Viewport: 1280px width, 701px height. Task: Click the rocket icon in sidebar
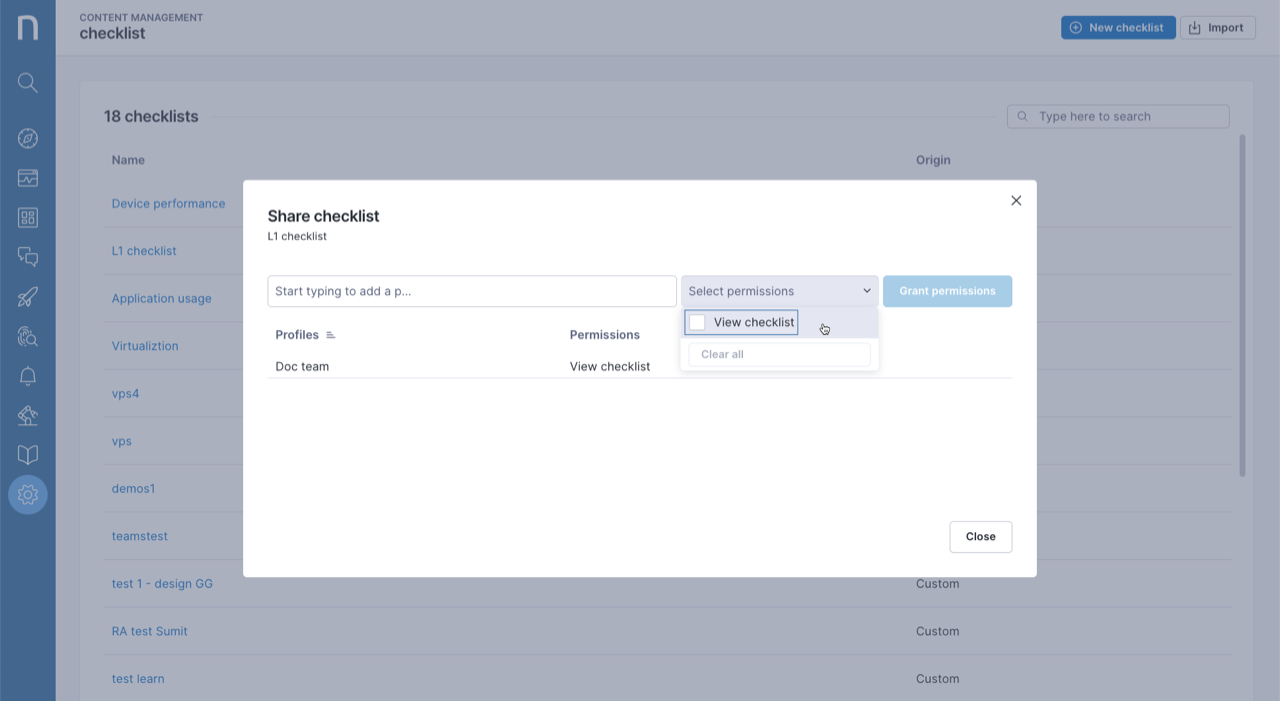[28, 297]
